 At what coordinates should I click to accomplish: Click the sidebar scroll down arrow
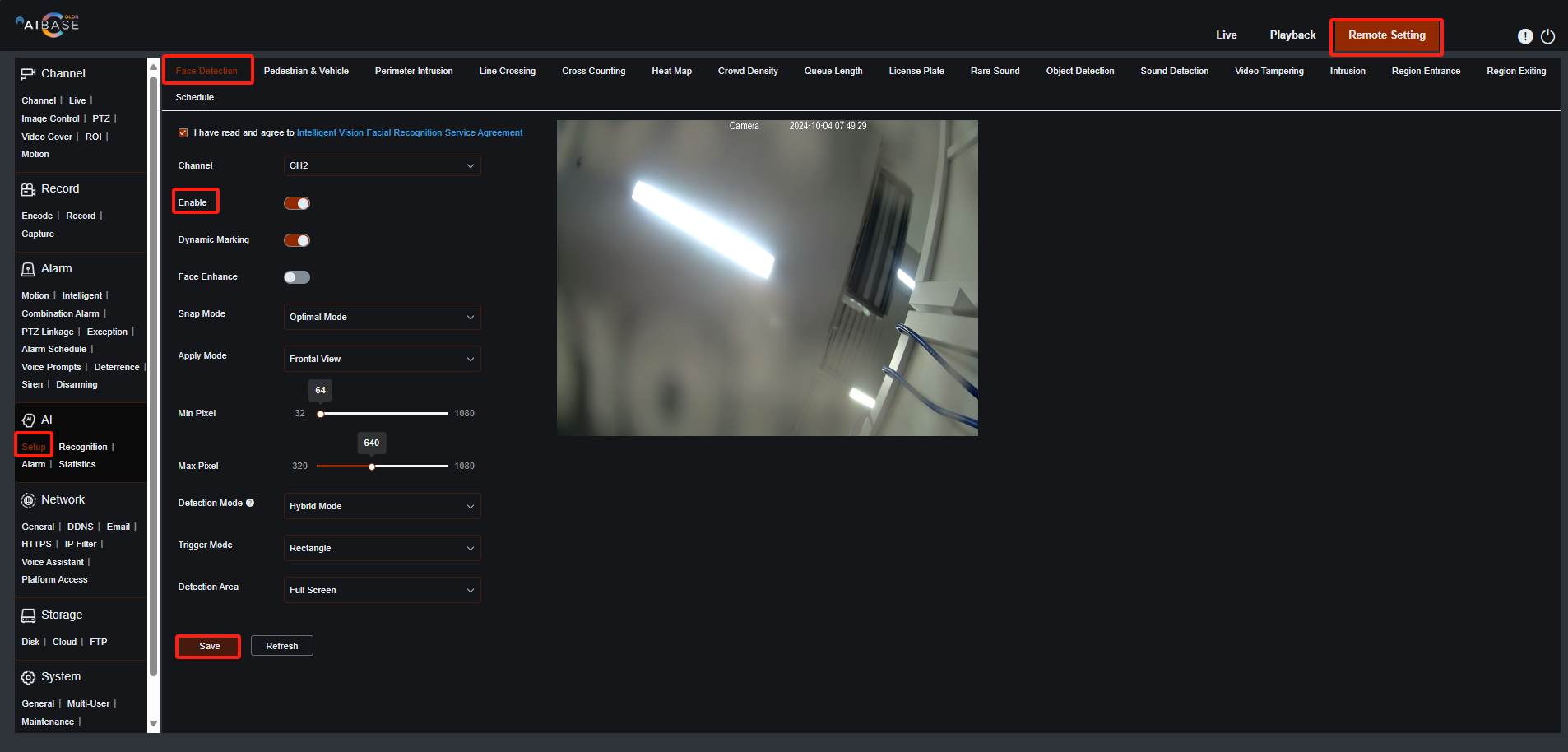(153, 724)
